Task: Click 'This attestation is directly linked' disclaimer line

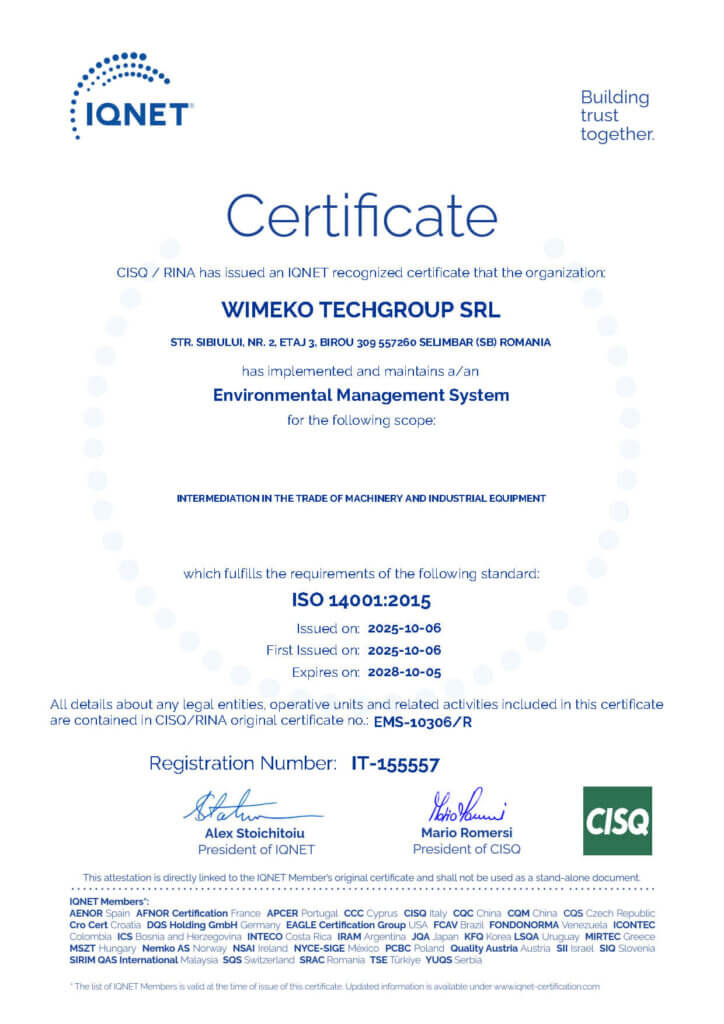Action: 361,878
